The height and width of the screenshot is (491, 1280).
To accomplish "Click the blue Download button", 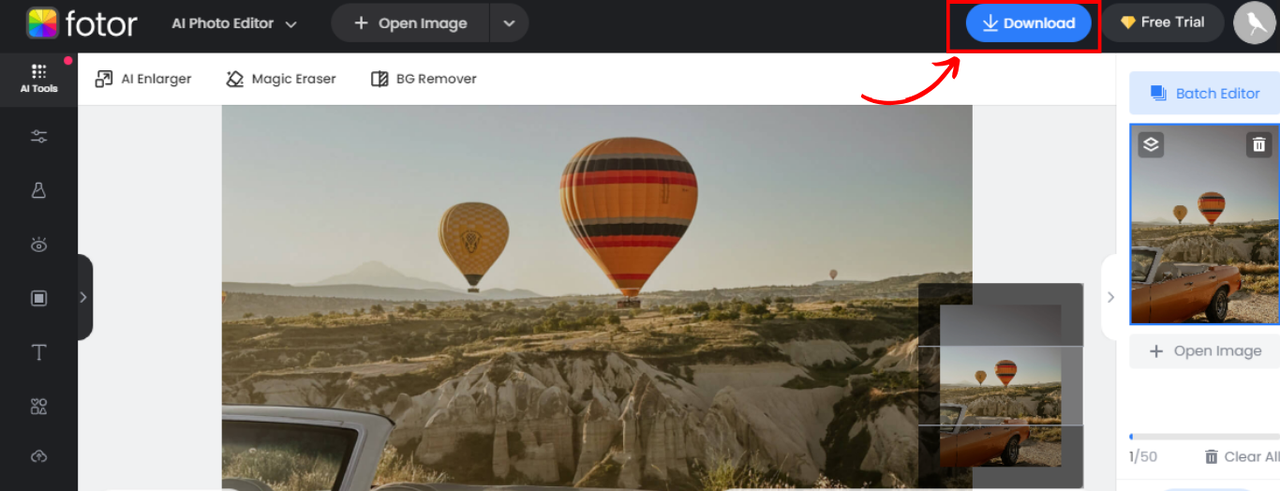I will 1028,23.
